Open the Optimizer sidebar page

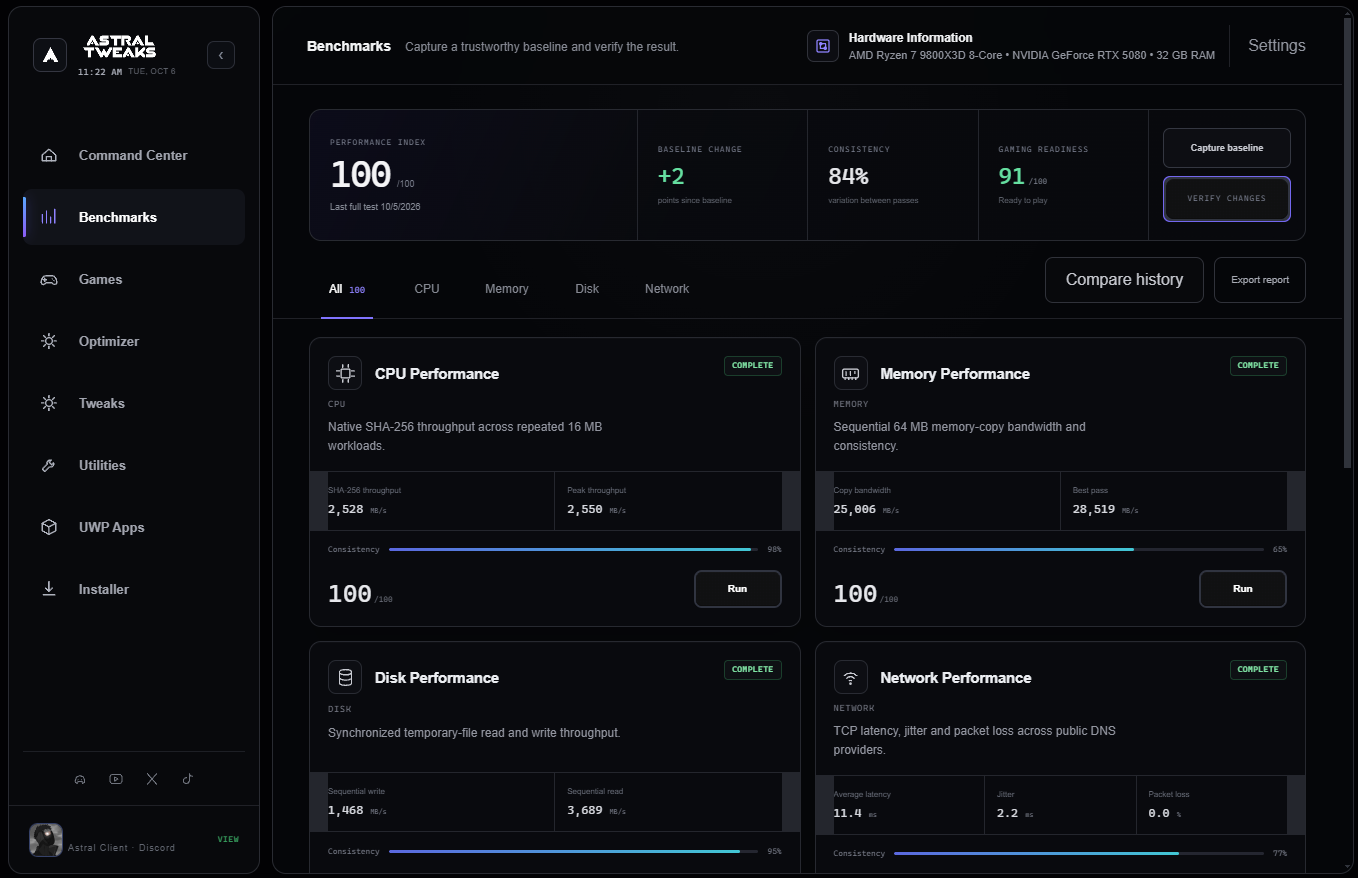click(x=134, y=341)
